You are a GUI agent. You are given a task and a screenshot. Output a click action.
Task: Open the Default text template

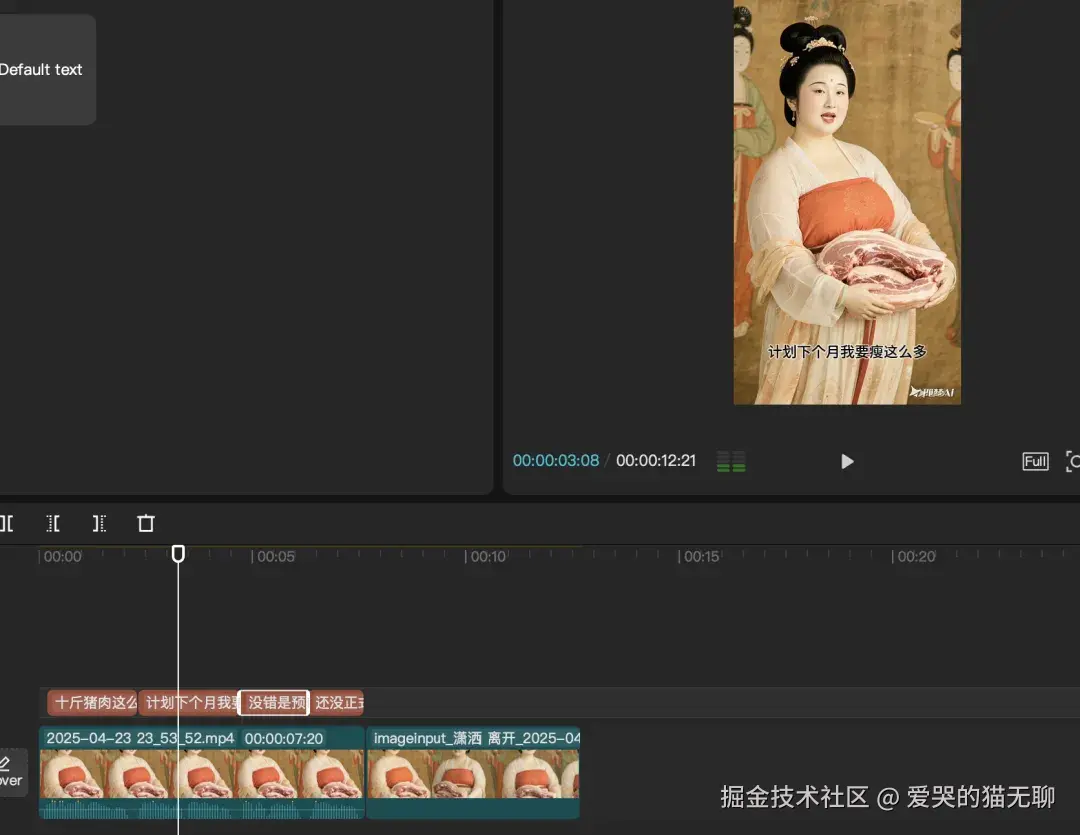[x=43, y=70]
